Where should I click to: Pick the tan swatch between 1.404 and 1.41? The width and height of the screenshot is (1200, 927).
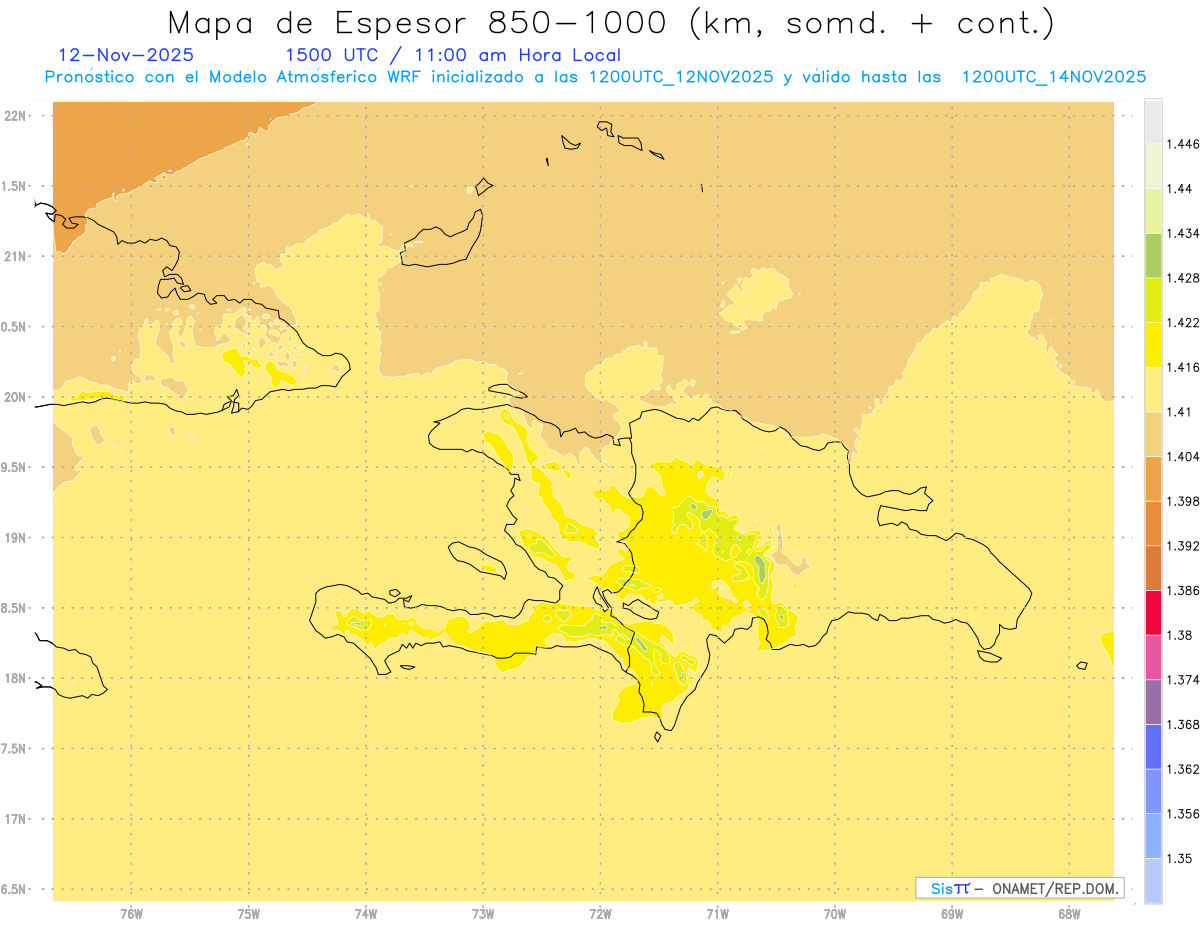tap(1153, 434)
